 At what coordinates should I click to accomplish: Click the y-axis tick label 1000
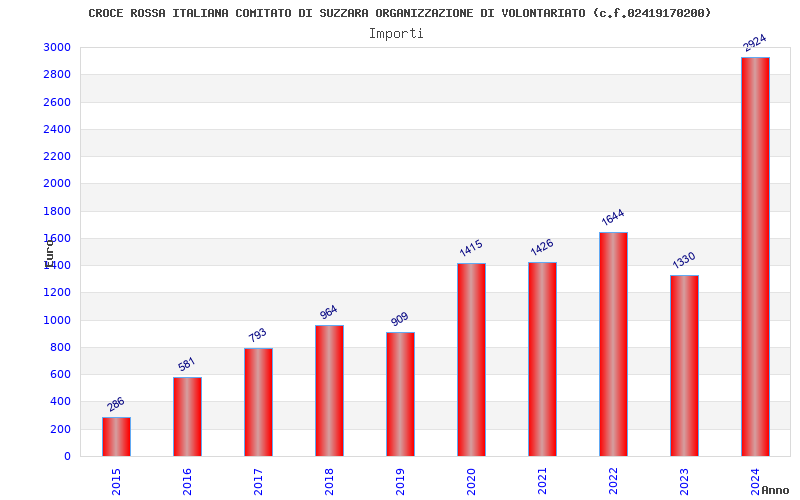[57, 320]
